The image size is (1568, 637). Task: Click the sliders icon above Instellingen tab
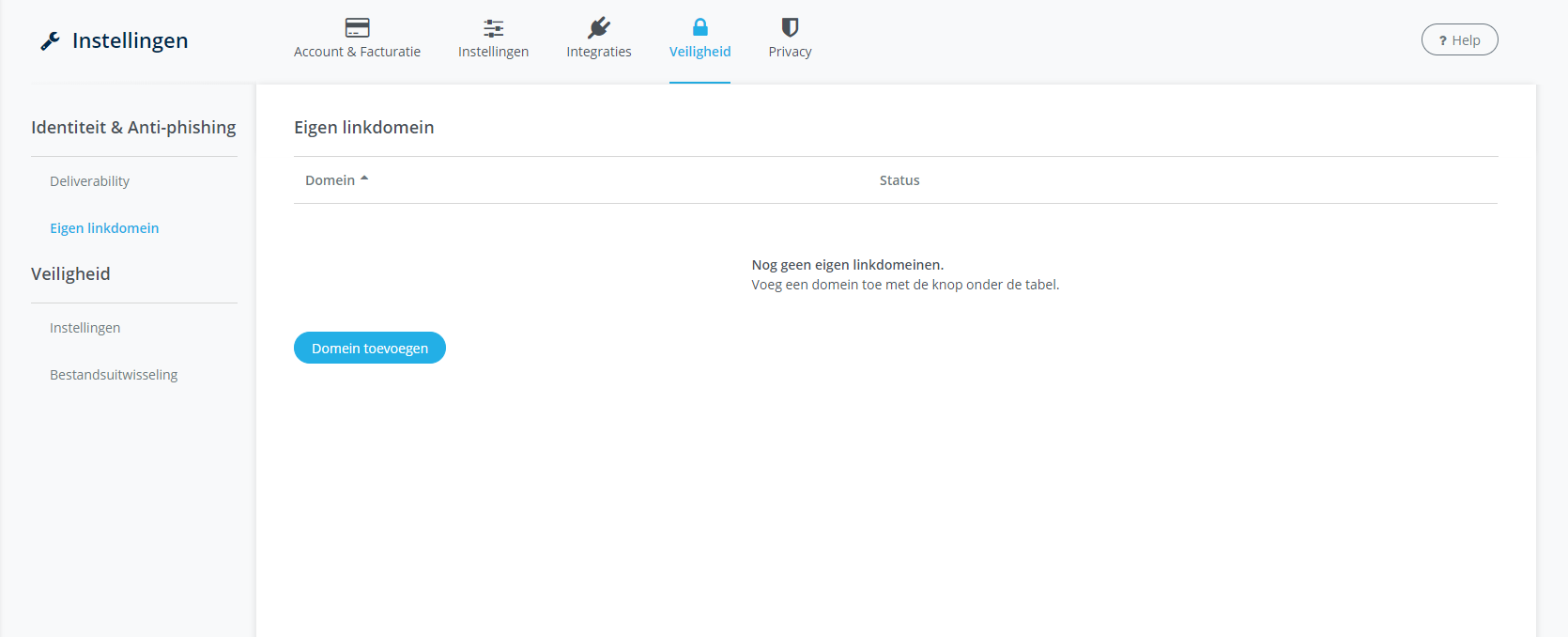[x=493, y=27]
